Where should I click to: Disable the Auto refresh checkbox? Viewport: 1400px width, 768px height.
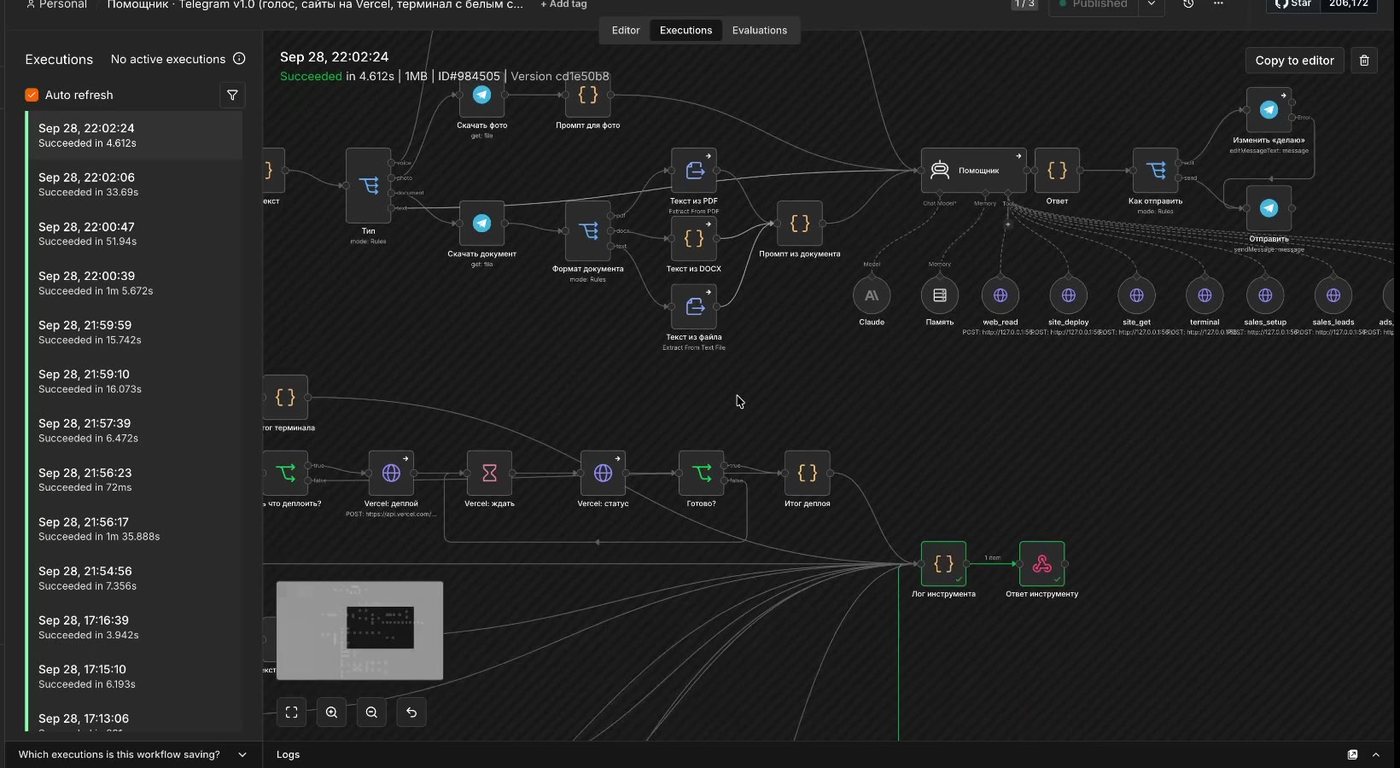pos(32,95)
